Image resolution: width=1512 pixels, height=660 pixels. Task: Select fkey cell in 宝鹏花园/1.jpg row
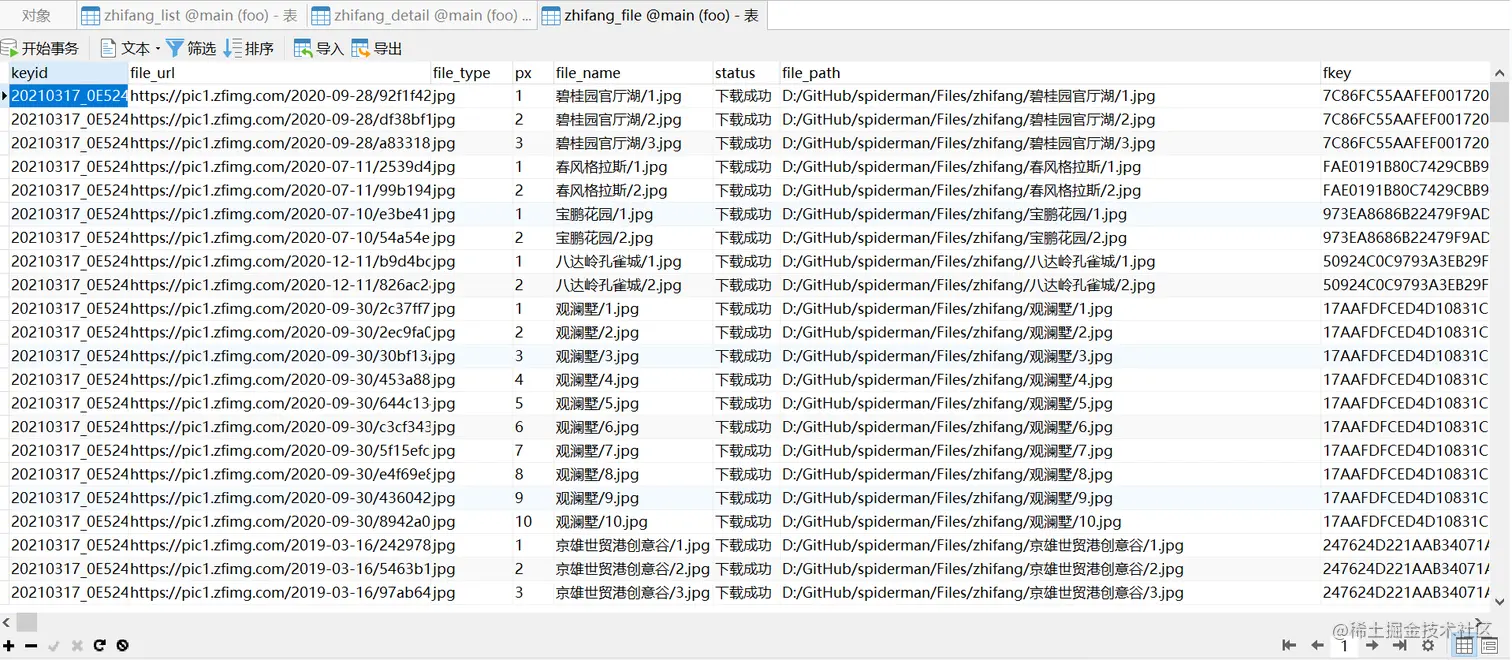(1405, 214)
